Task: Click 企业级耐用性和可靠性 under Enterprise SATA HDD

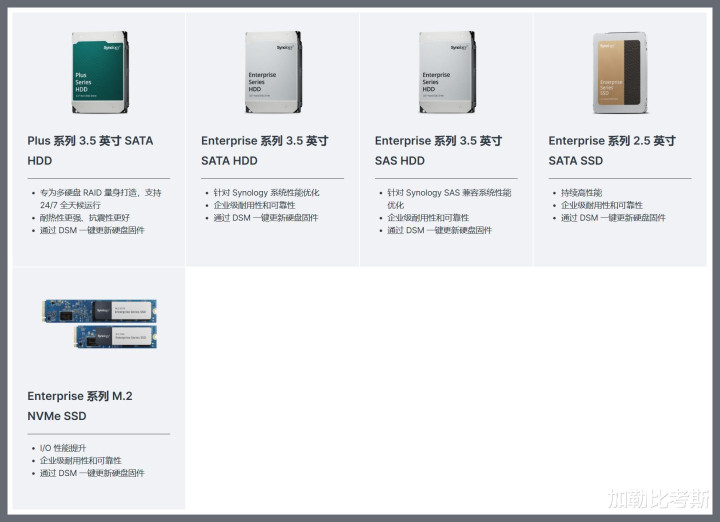Action: [254, 205]
